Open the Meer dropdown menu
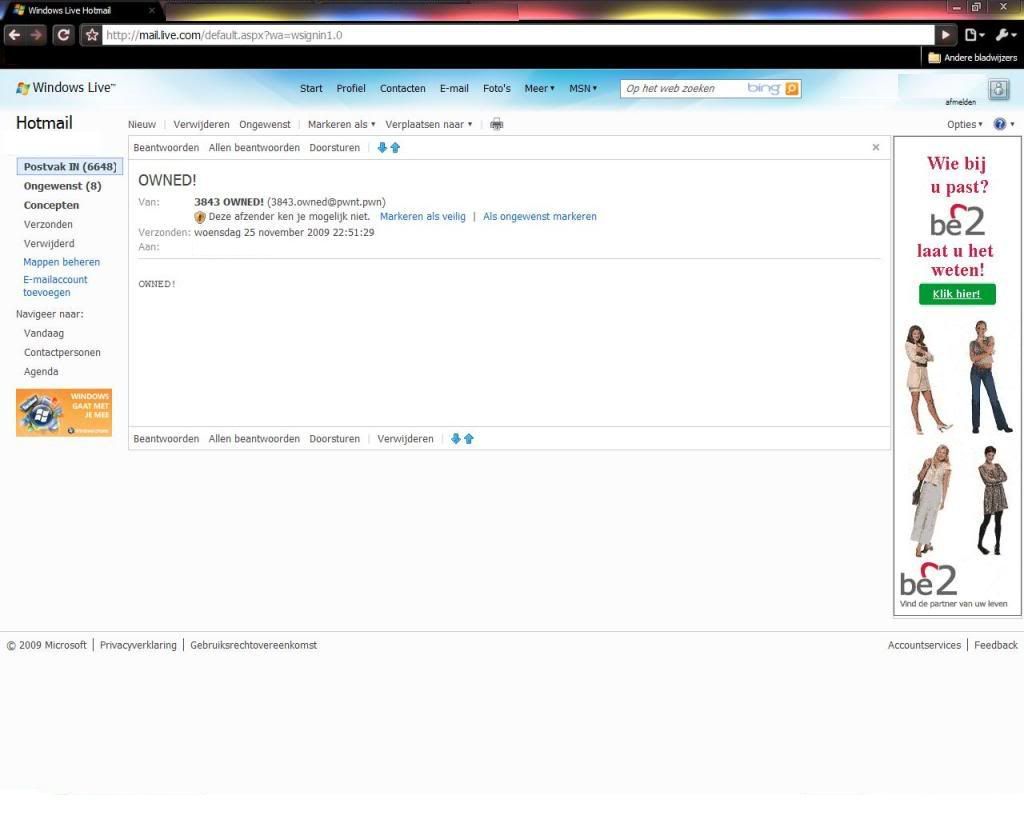This screenshot has width=1024, height=819. 539,88
